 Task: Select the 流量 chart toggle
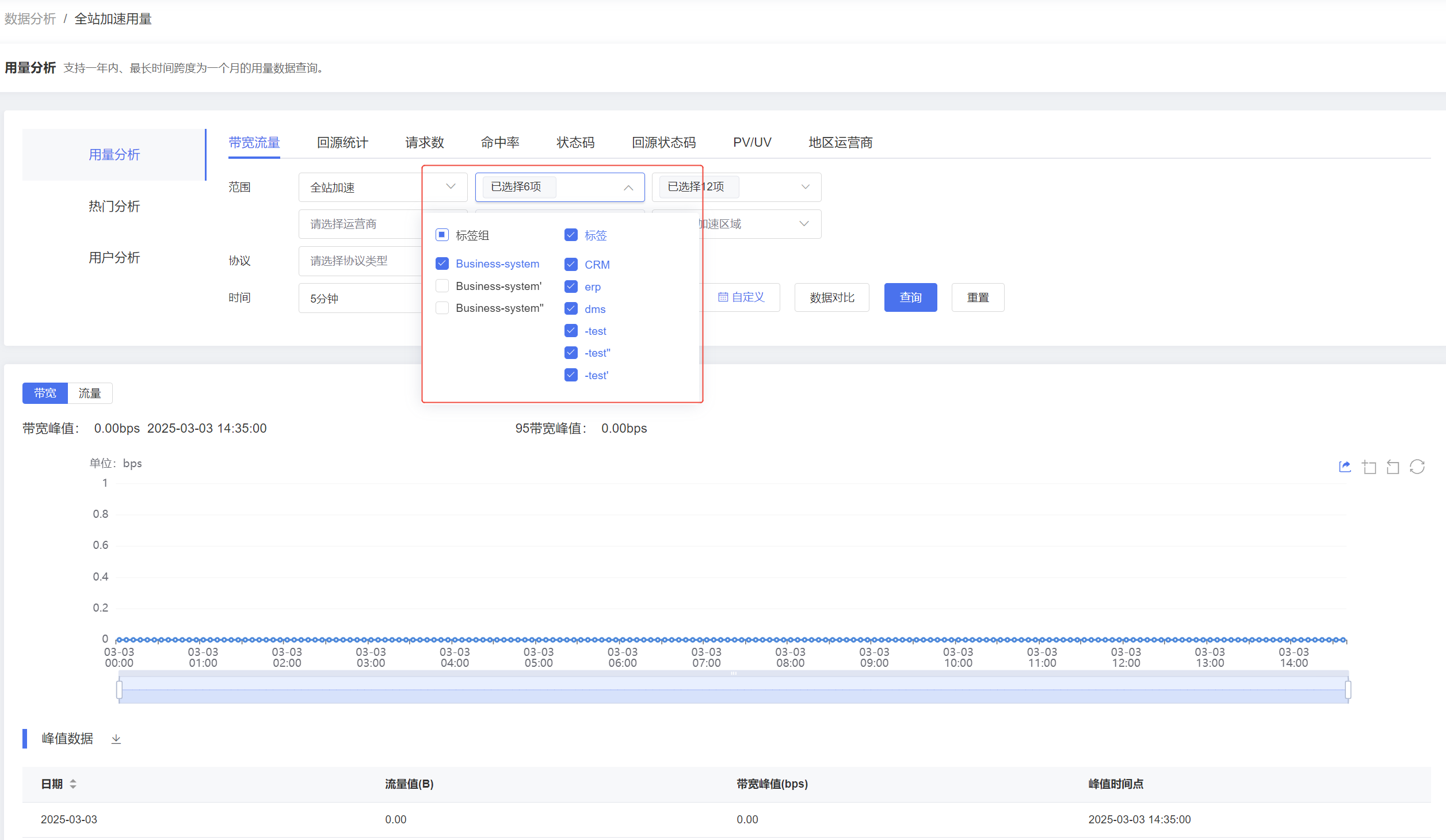90,393
